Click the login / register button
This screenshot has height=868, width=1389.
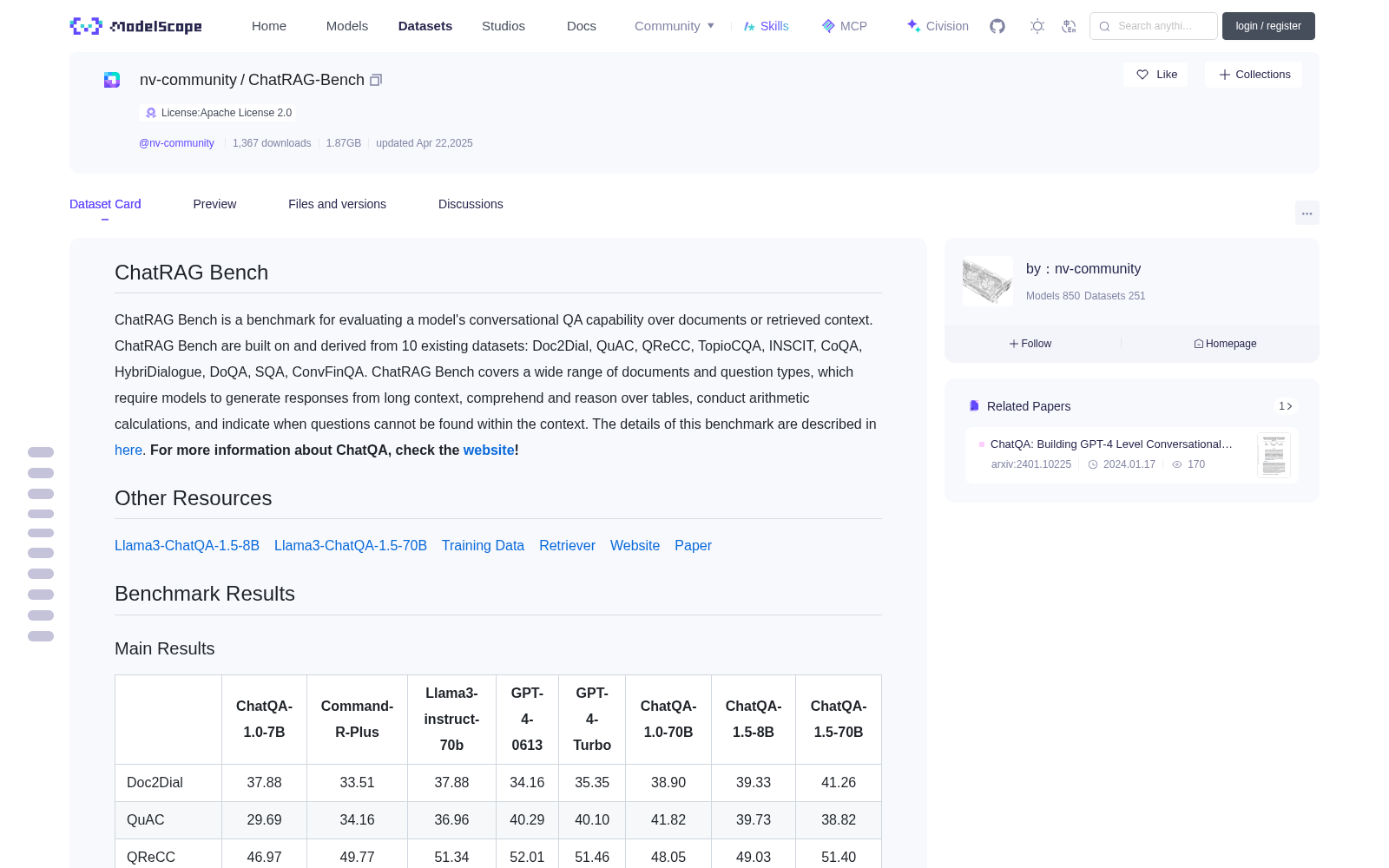[1268, 26]
